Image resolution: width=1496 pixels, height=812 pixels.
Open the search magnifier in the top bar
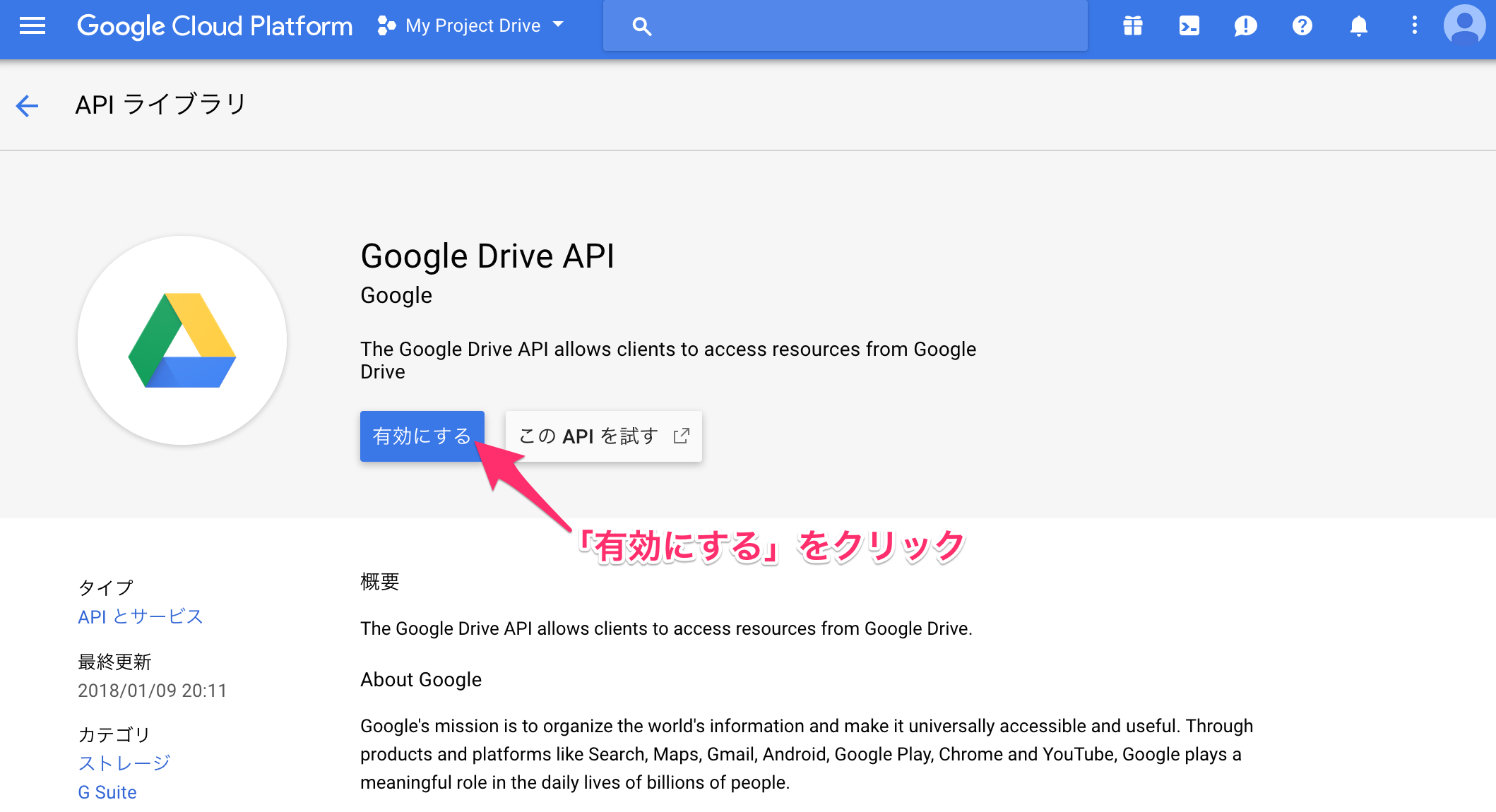pyautogui.click(x=641, y=25)
